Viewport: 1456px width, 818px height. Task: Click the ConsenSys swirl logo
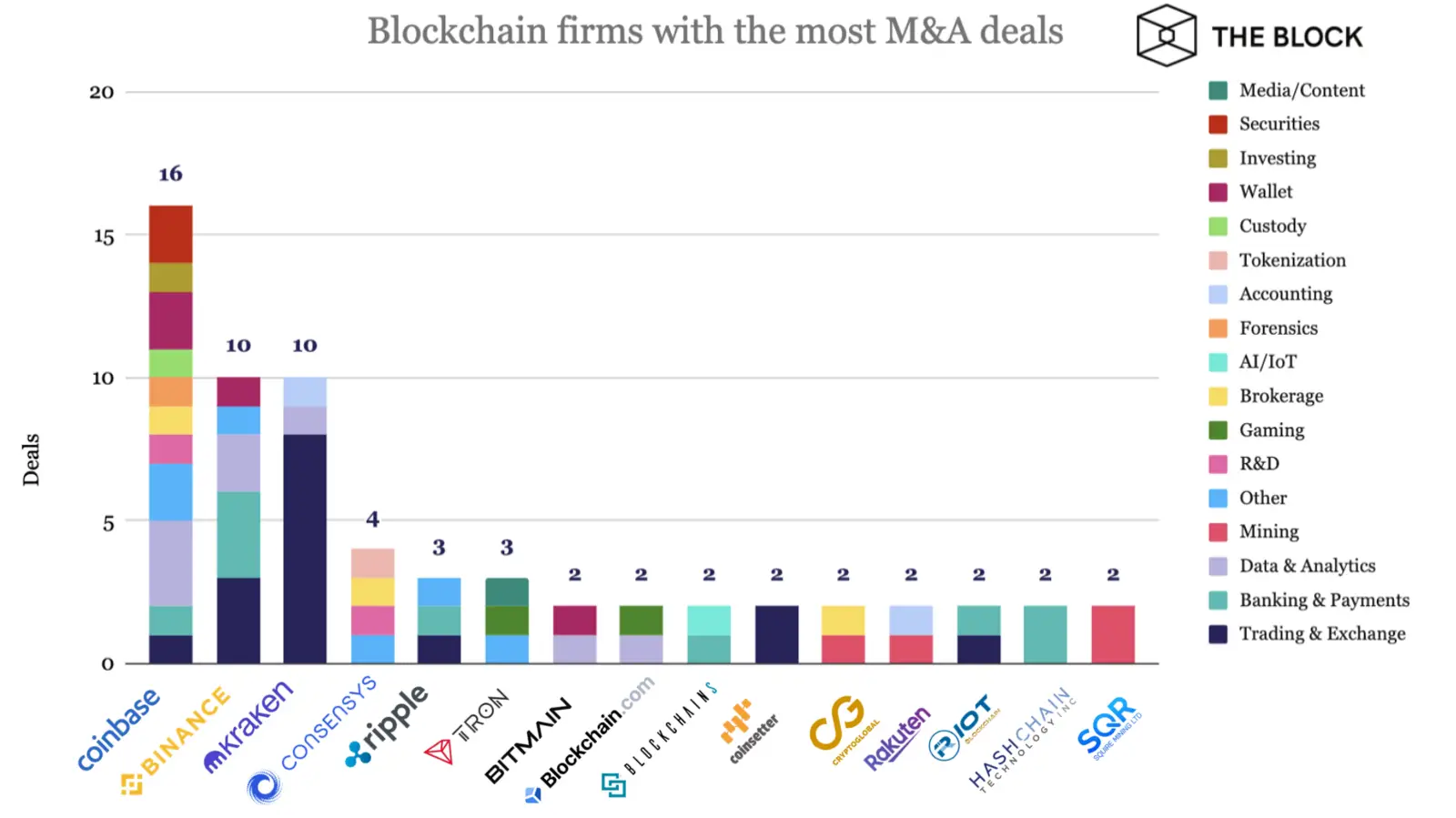click(265, 786)
